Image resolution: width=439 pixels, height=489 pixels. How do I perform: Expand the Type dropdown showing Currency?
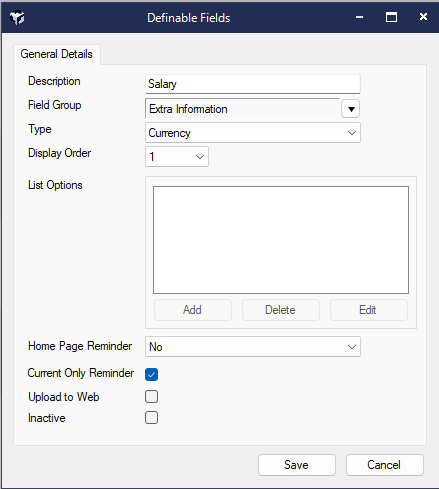pyautogui.click(x=253, y=133)
